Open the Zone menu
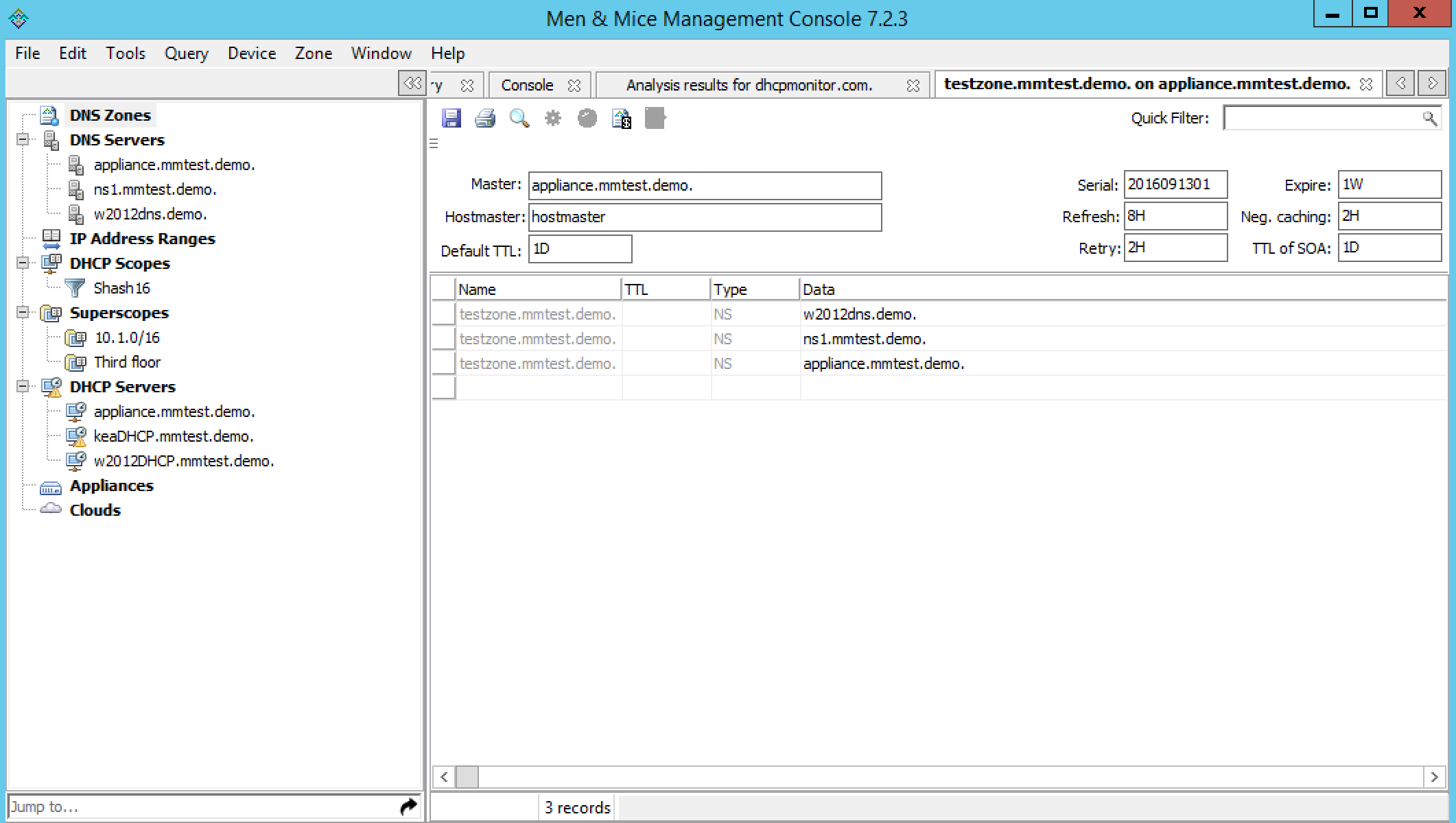 pos(313,53)
